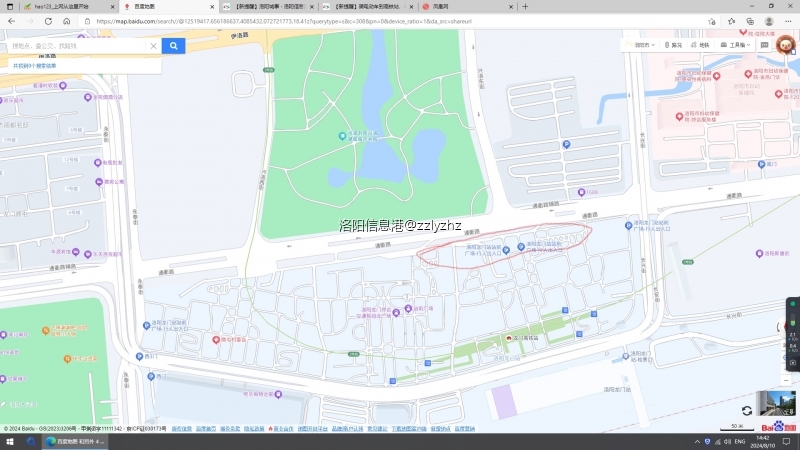Viewport: 800px width, 450px height.
Task: Open the browser profile icon
Action: [769, 21]
